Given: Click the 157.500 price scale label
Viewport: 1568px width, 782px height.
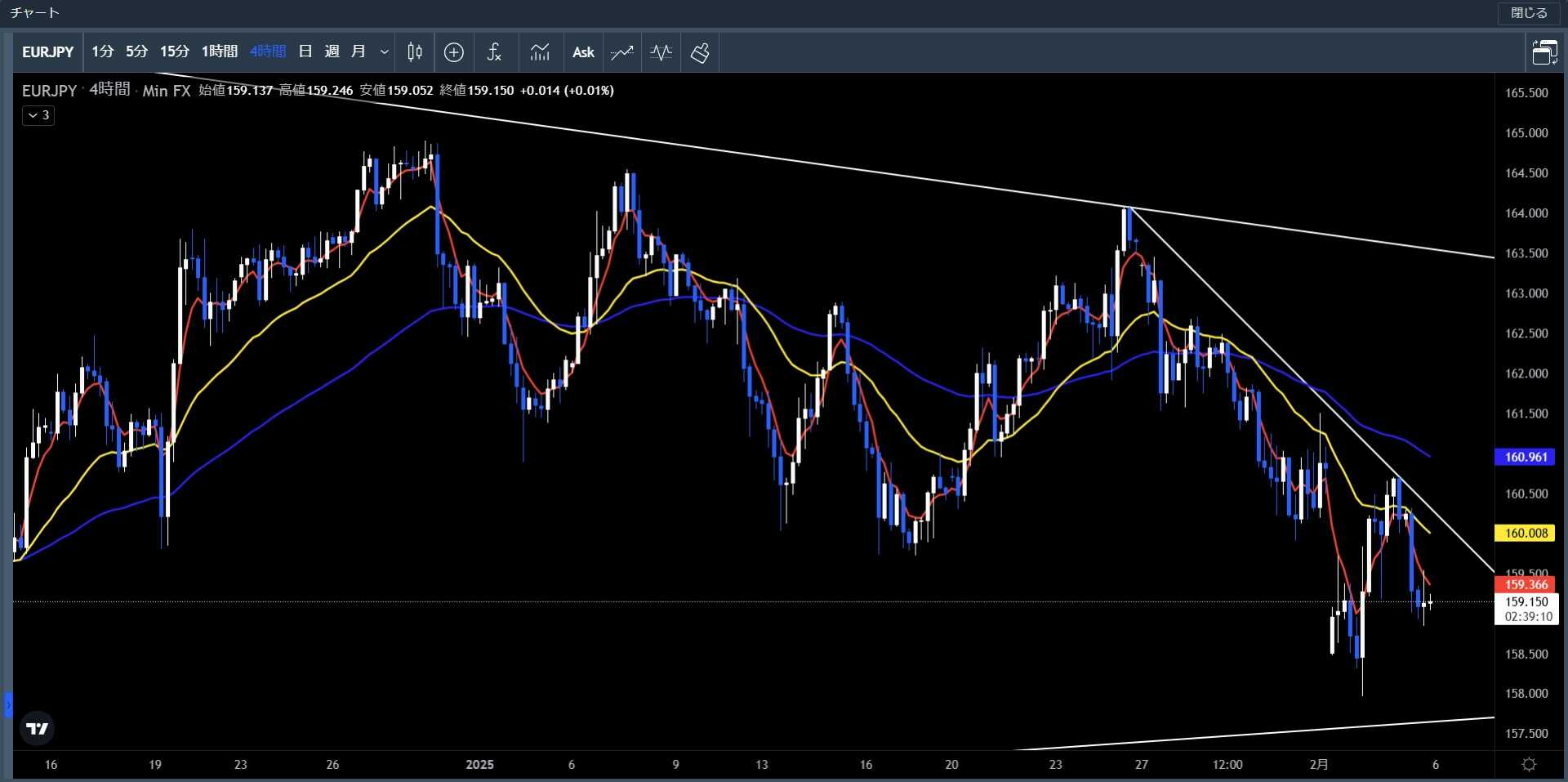Looking at the screenshot, I should 1526,733.
